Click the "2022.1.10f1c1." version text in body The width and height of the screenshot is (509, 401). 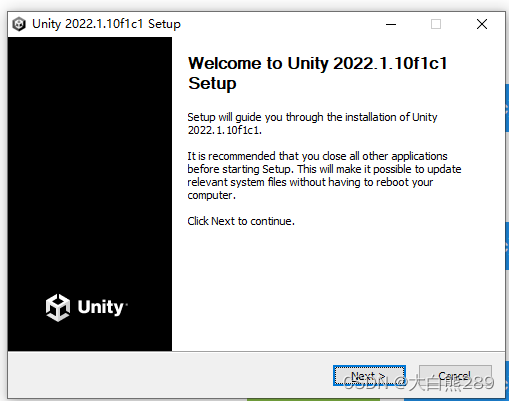225,130
